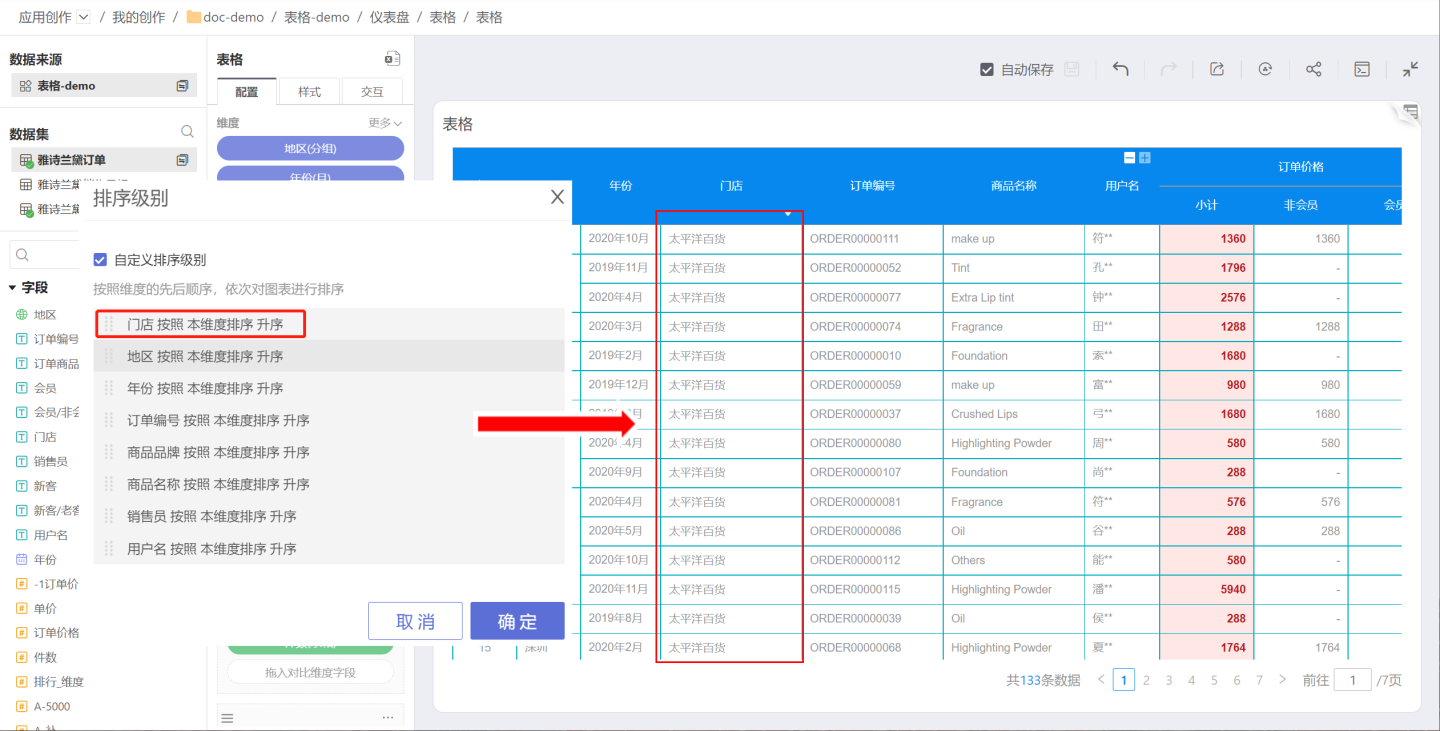Click the copy icon next to 表格-demo

coord(182,86)
